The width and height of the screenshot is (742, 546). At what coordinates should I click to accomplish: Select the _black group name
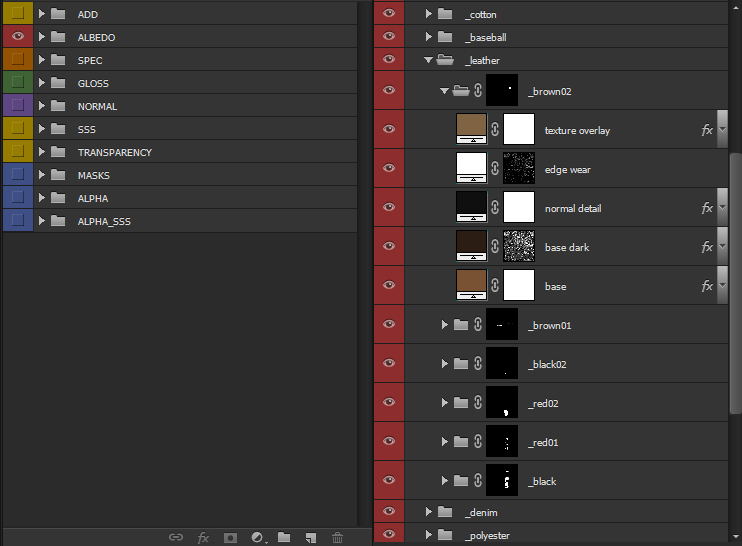tap(542, 481)
